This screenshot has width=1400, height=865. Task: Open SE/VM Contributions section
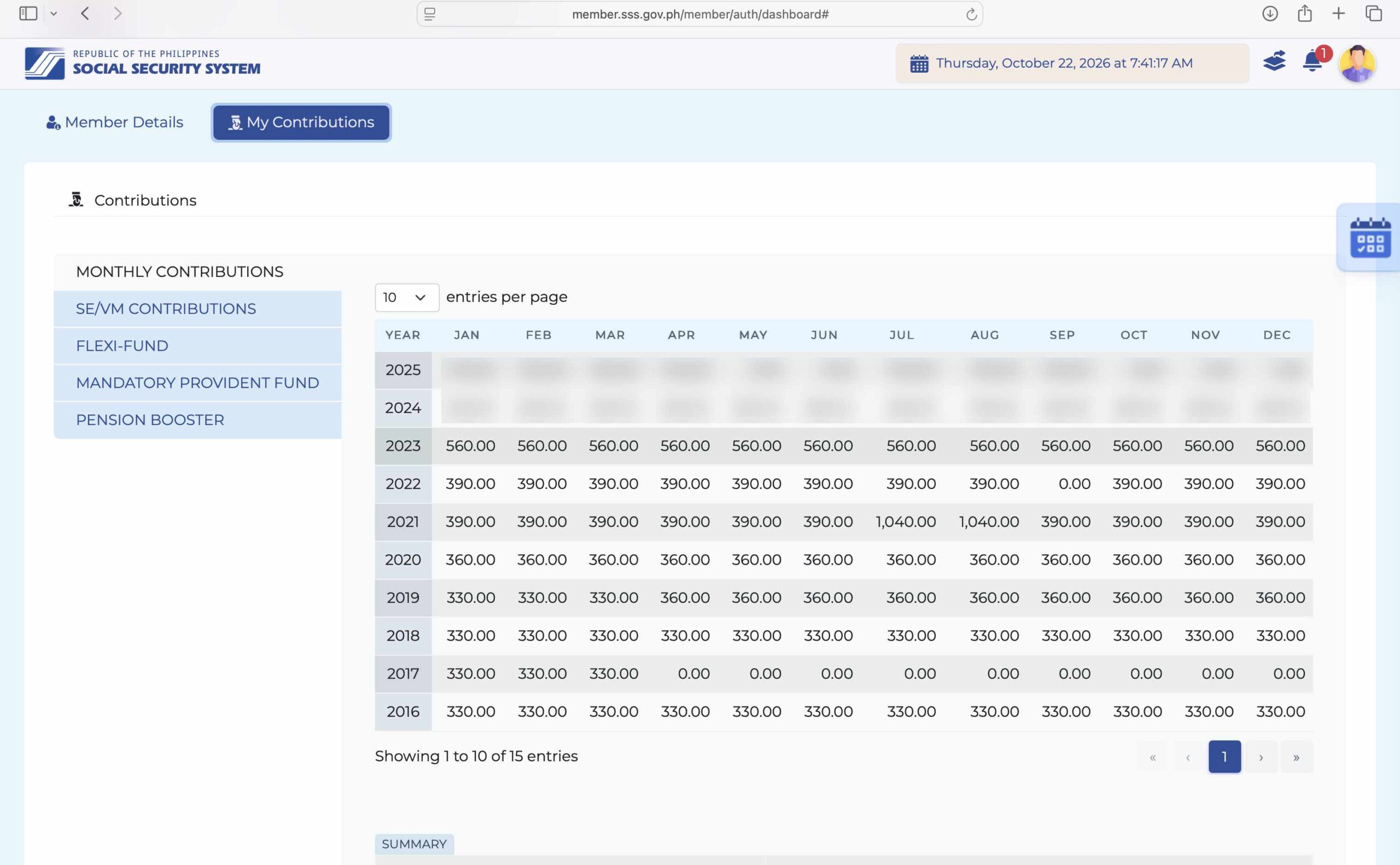coord(197,309)
